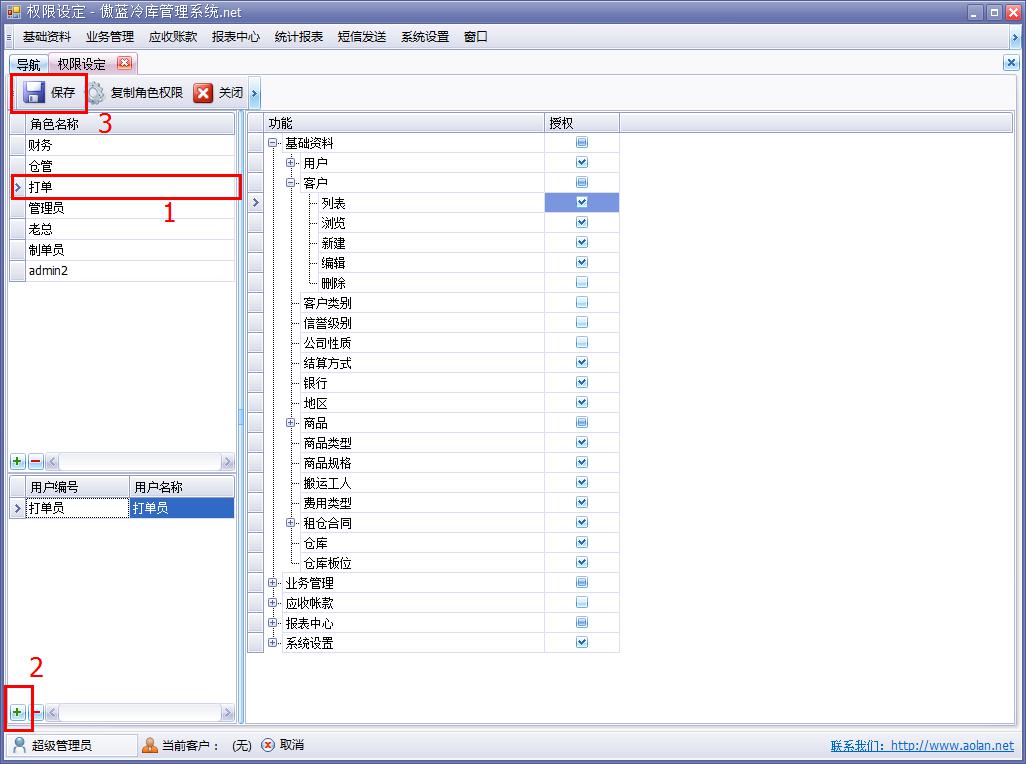Toggle the 客户类别 authorization checkbox

pos(582,303)
